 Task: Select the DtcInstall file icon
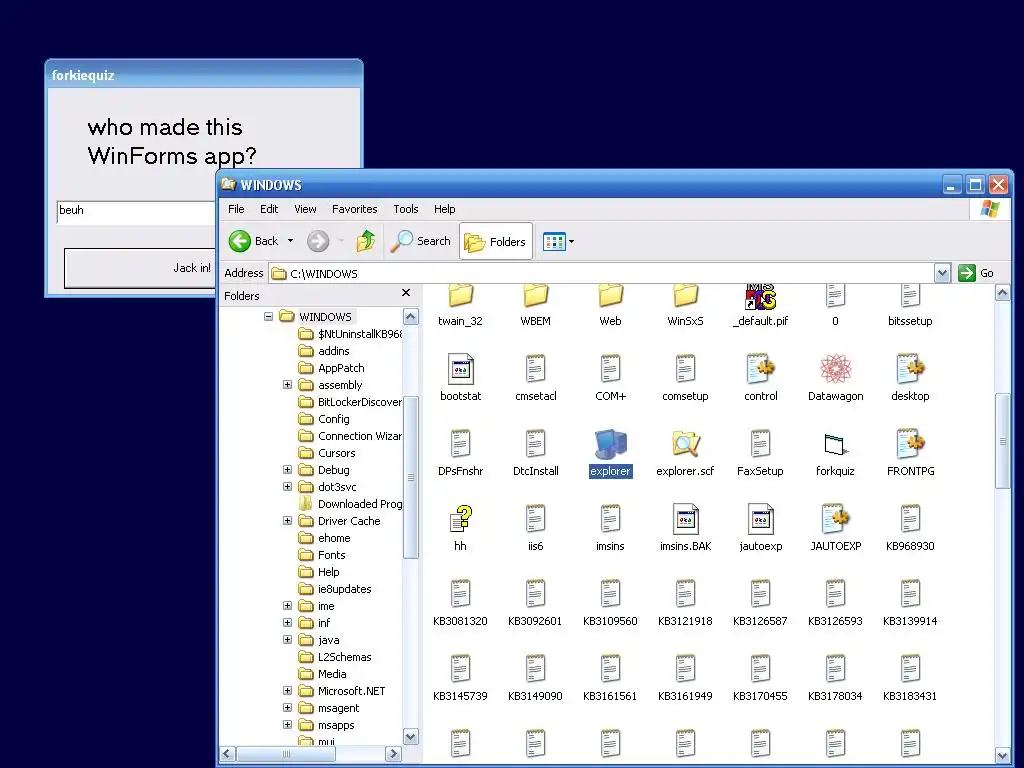tap(536, 444)
